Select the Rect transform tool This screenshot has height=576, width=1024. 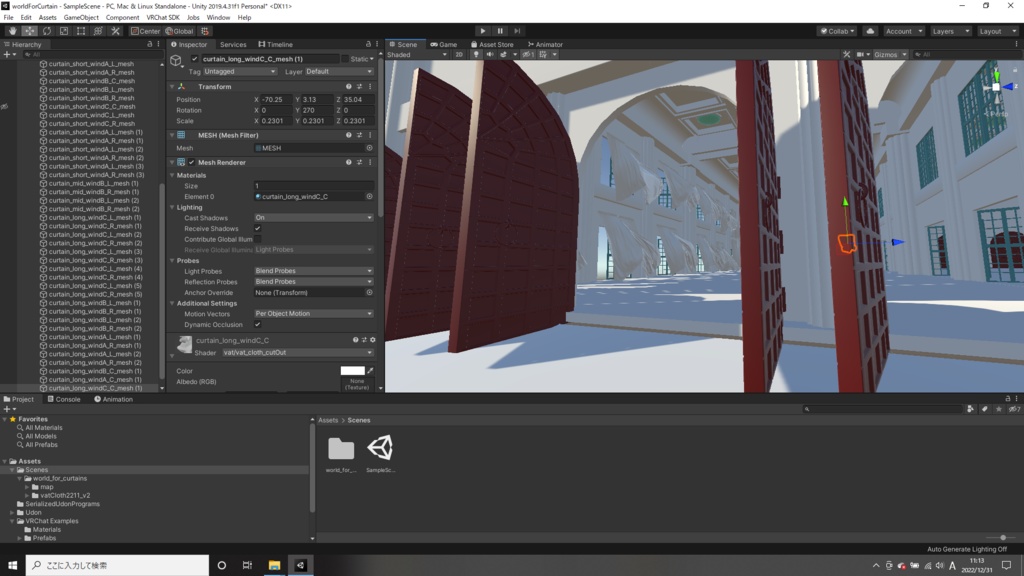click(81, 31)
